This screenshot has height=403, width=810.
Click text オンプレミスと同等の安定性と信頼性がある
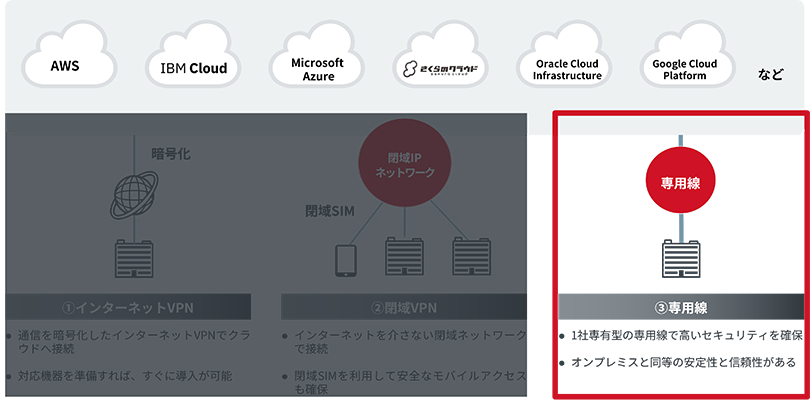point(683,362)
